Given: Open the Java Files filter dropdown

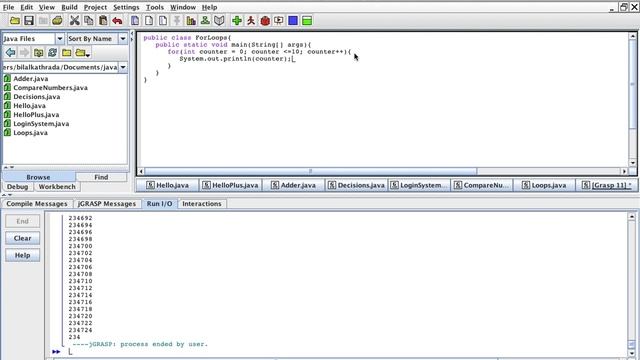Looking at the screenshot, I should (60, 38).
